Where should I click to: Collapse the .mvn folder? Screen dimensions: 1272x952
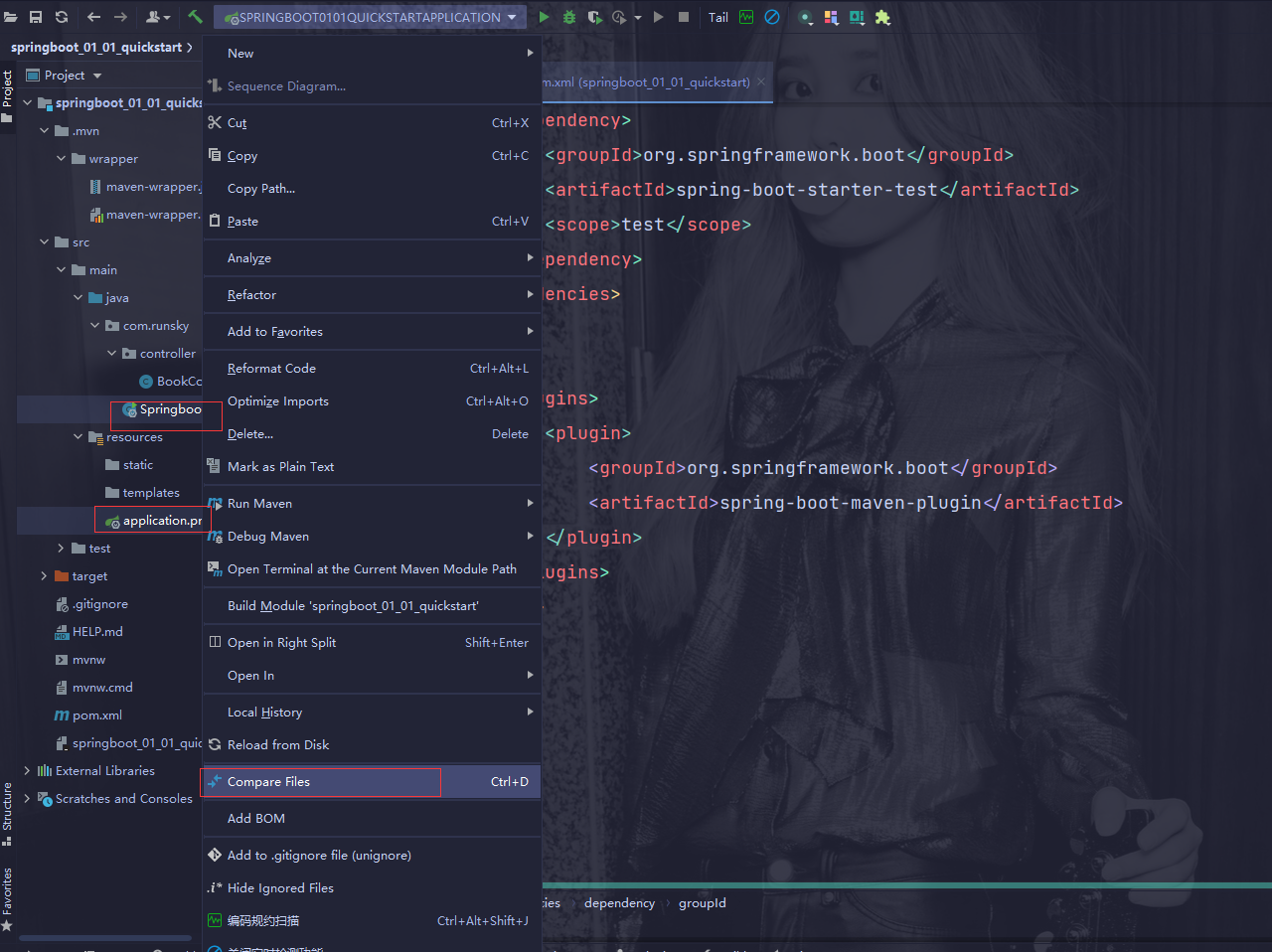(x=44, y=131)
